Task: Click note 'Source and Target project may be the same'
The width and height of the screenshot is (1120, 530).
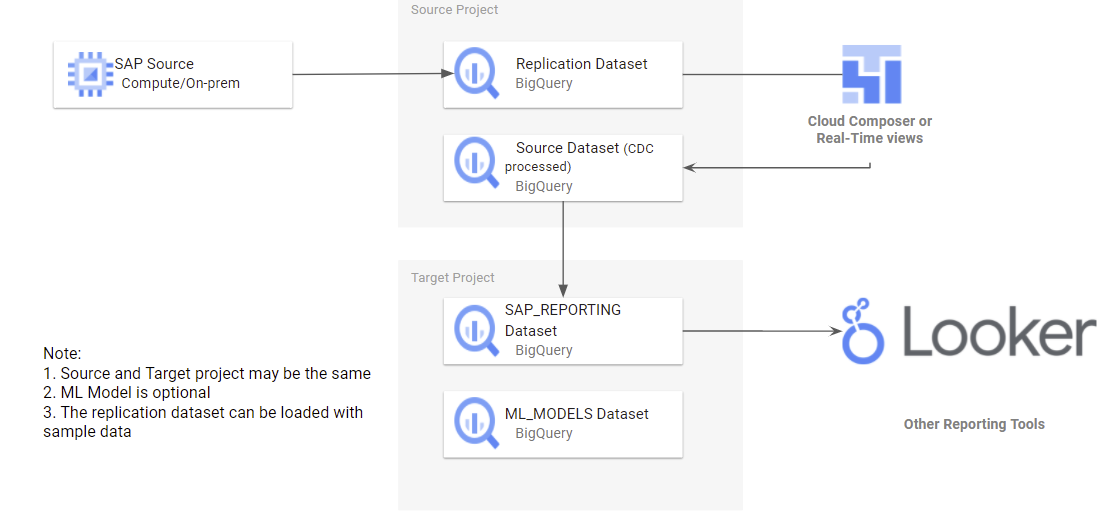Action: (207, 374)
